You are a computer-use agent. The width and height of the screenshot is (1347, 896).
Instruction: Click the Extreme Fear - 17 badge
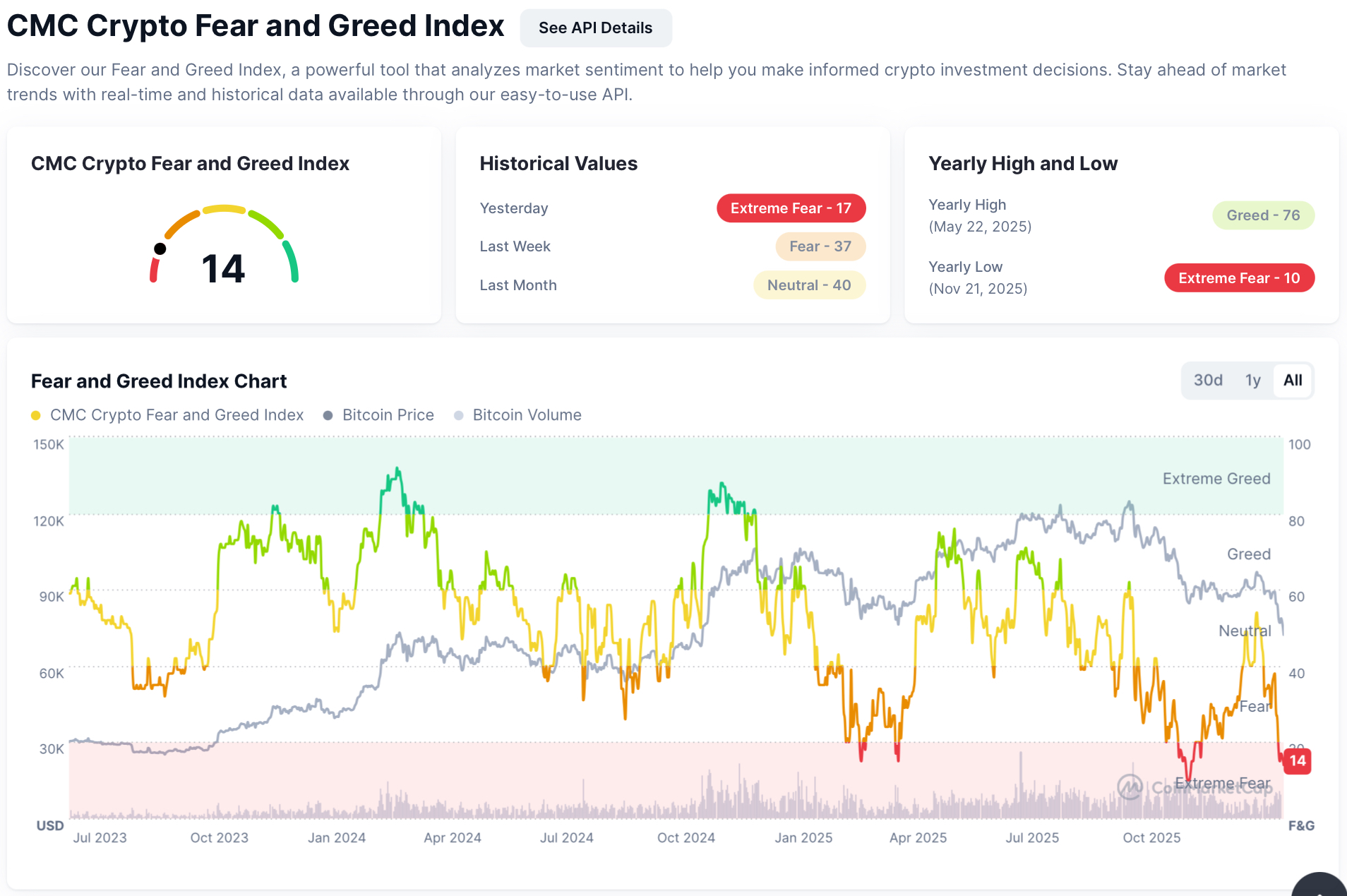tap(791, 208)
